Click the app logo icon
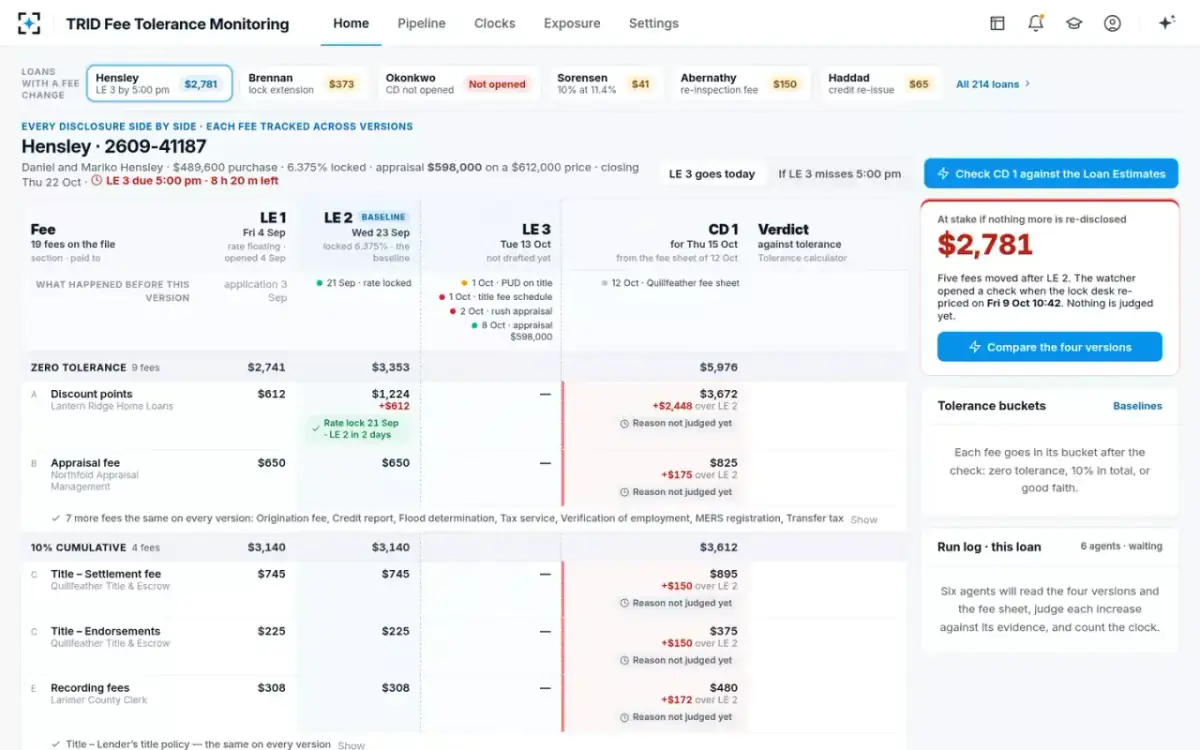 [x=30, y=23]
